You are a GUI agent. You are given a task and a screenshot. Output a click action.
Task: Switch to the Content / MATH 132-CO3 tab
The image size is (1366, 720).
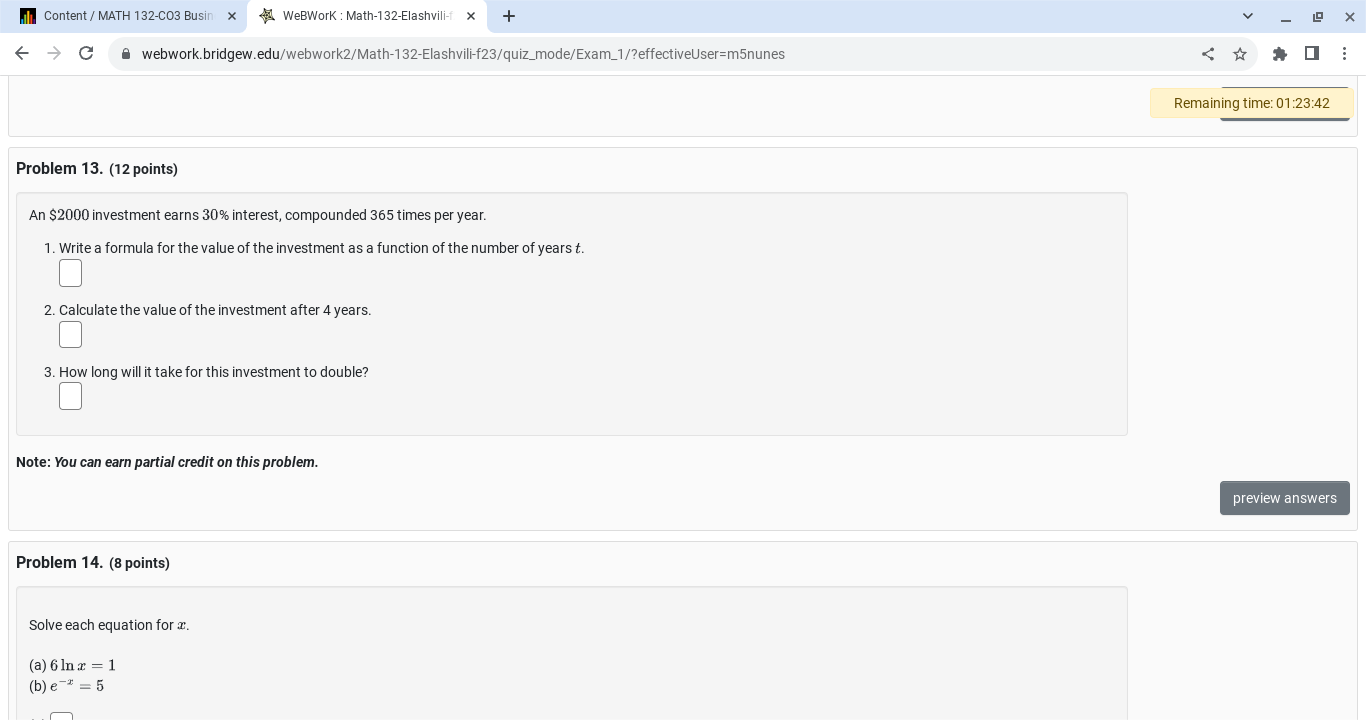[130, 16]
